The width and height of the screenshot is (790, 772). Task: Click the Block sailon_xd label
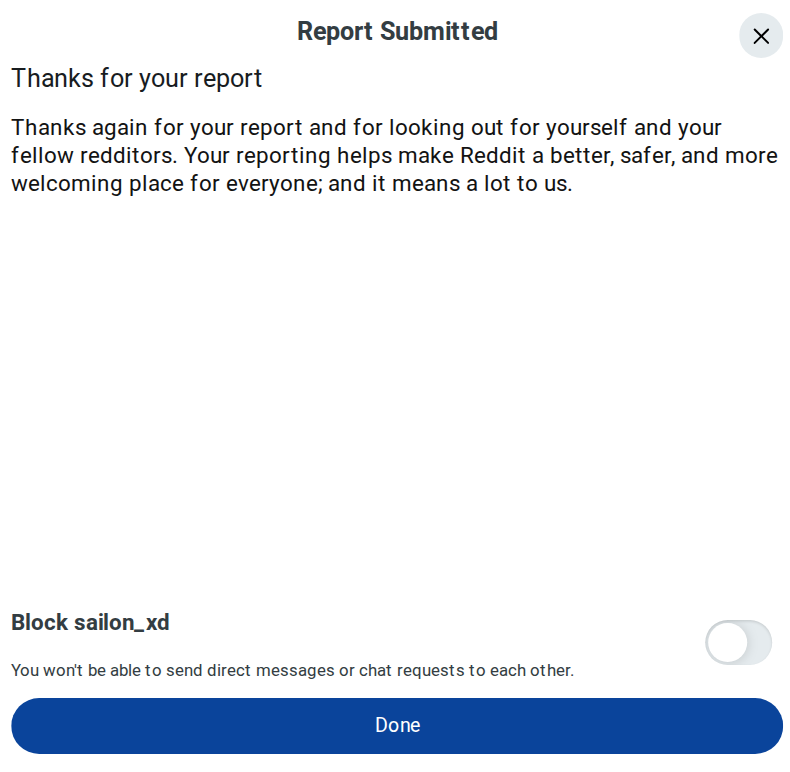(x=90, y=622)
